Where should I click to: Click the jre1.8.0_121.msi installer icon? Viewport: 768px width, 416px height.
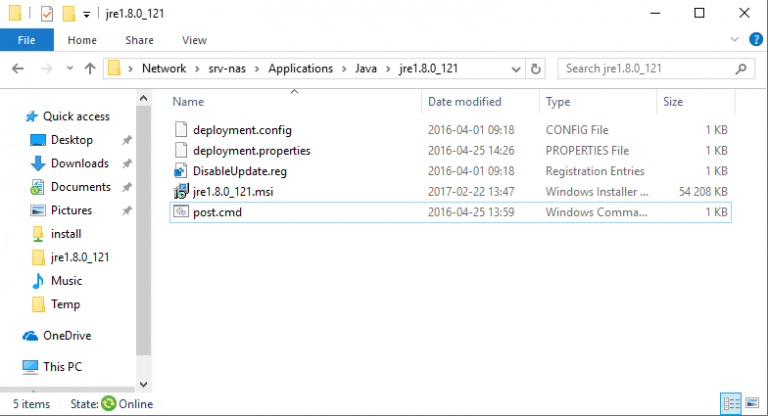tap(181, 191)
